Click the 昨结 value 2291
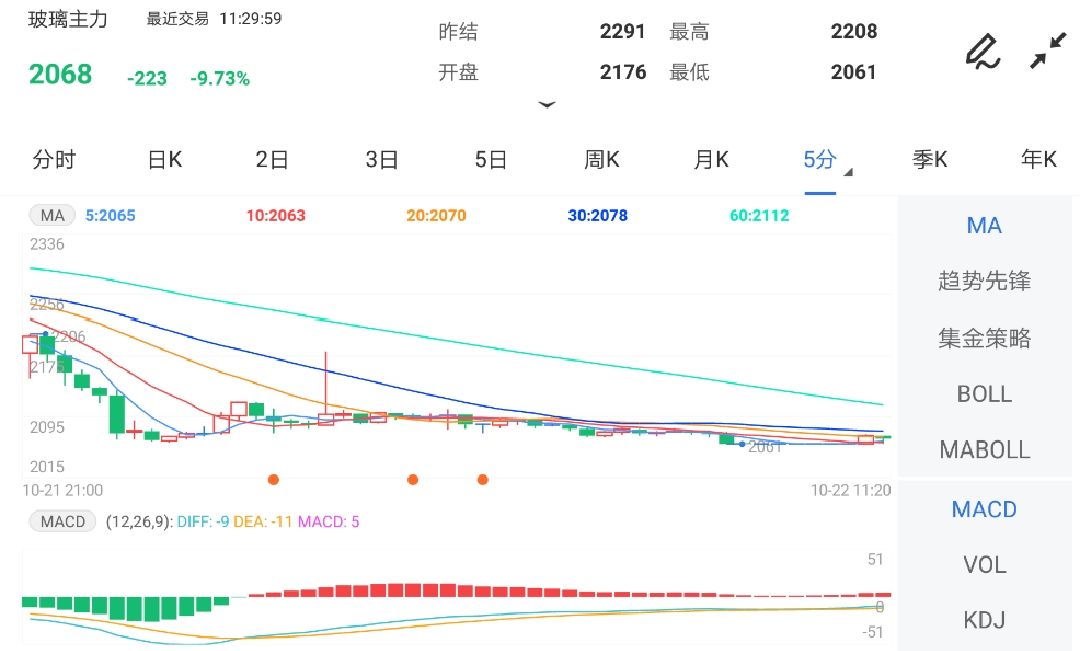This screenshot has width=1080, height=651. pyautogui.click(x=622, y=31)
